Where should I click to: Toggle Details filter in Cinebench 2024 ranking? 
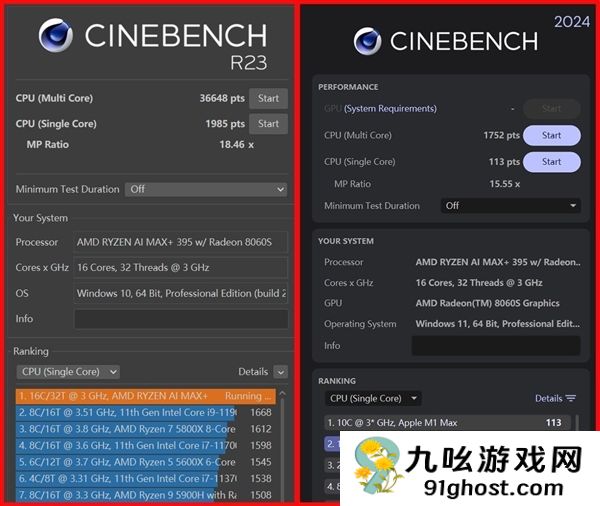555,398
